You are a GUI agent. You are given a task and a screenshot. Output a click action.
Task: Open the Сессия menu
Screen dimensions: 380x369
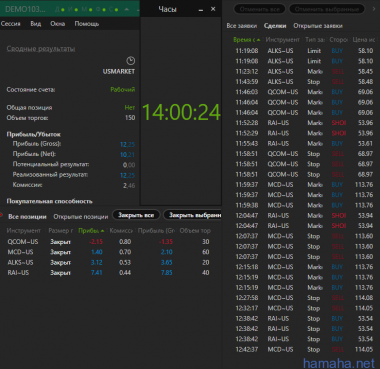11,24
